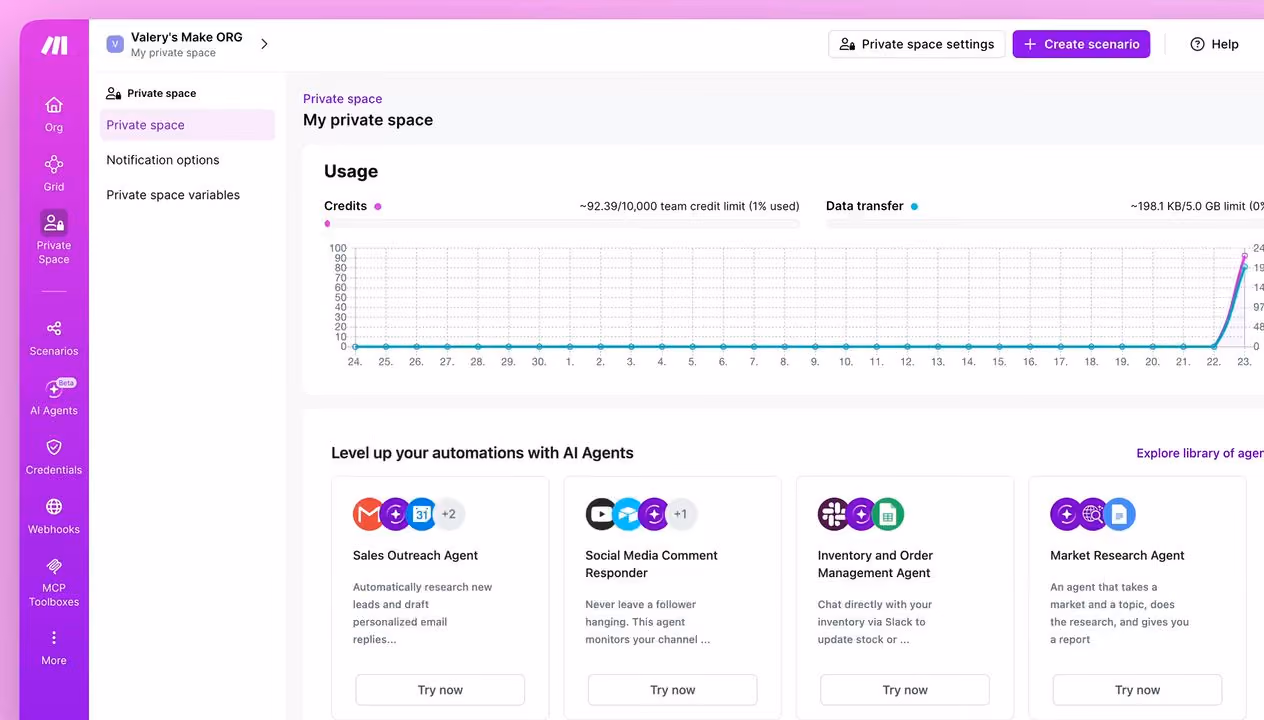This screenshot has height=720, width=1264.
Task: Click the Slack icon in Inventory card
Action: (833, 514)
